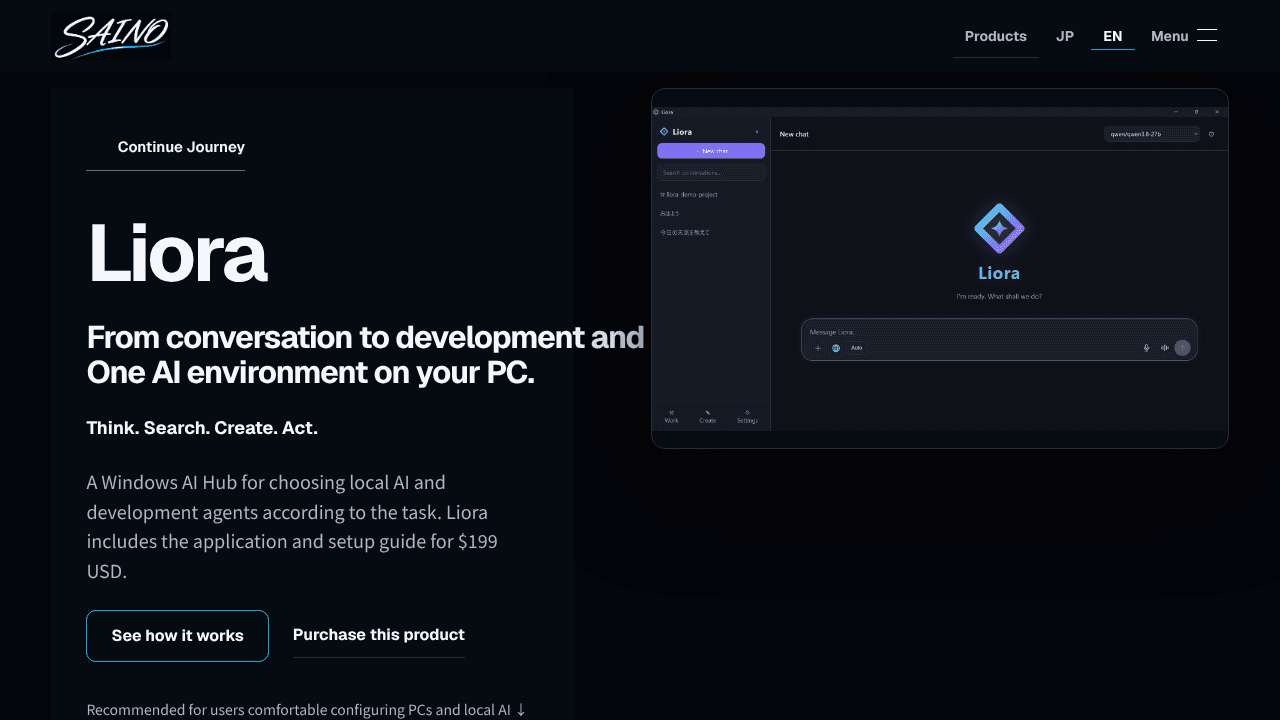This screenshot has height=720, width=1280.
Task: Click the Think. Search. Create. Act. tagline
Action: pyautogui.click(x=202, y=428)
